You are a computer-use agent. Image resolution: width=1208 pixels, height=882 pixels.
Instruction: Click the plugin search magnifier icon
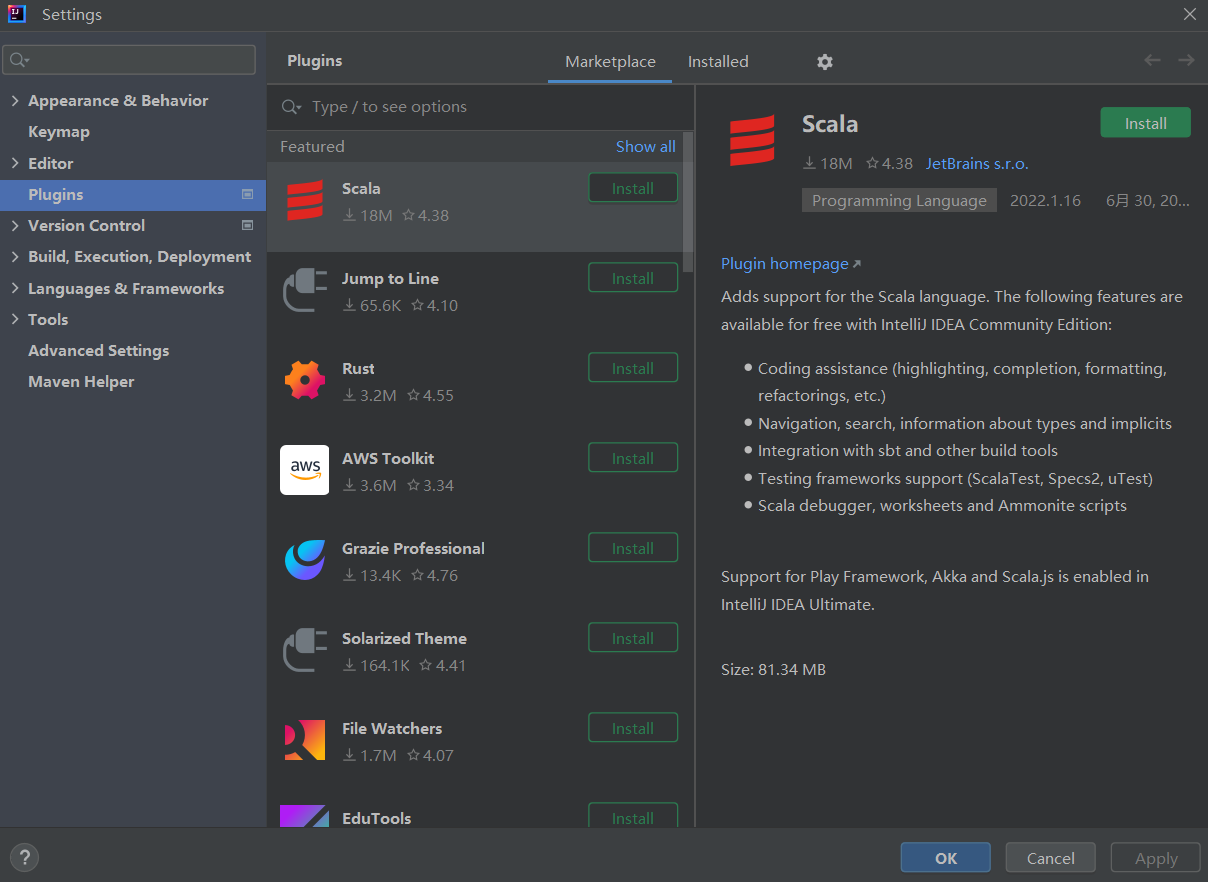tap(292, 107)
